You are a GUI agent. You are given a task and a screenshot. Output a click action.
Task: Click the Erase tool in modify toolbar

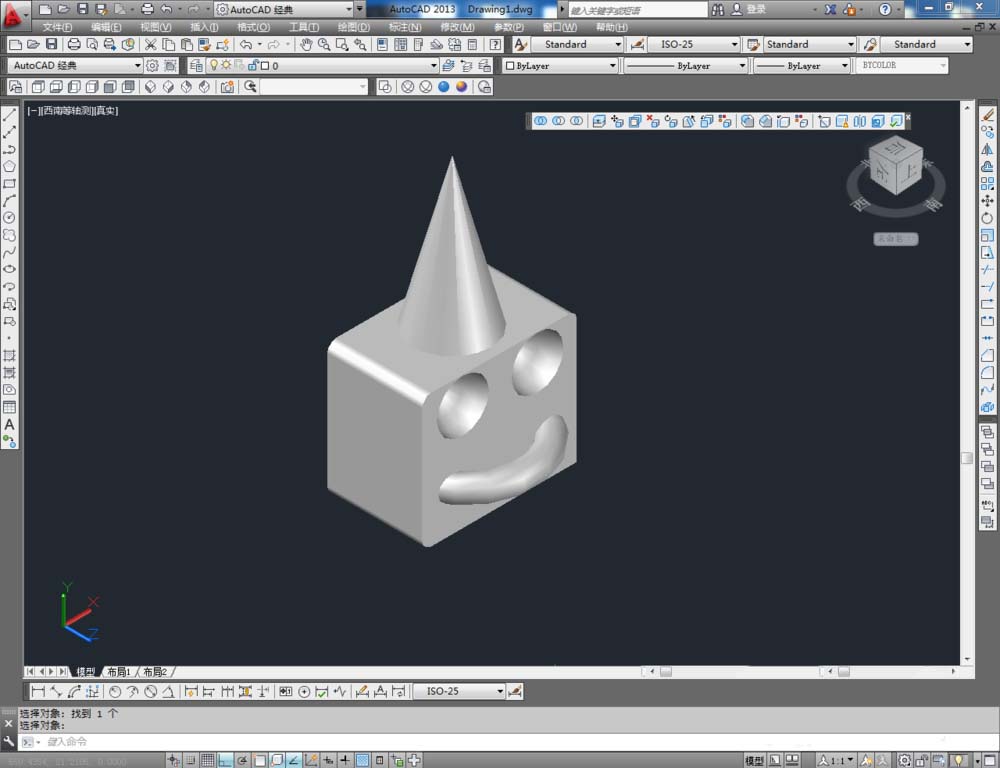[987, 115]
